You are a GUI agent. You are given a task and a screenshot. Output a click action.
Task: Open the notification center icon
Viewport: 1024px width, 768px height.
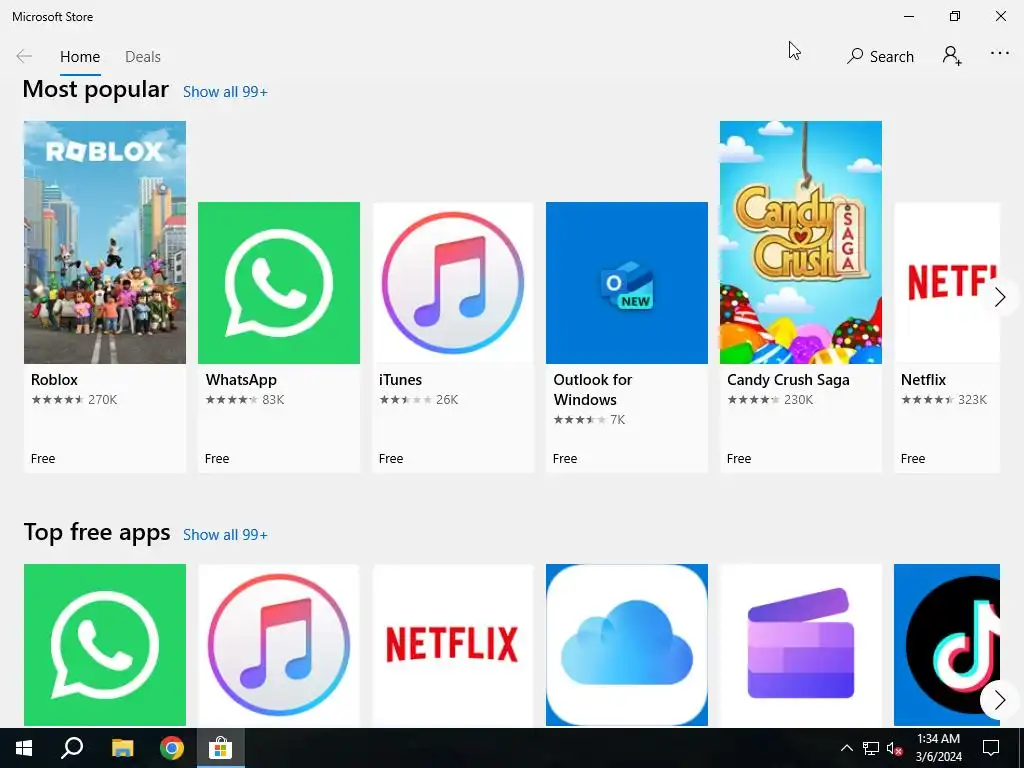tap(991, 748)
